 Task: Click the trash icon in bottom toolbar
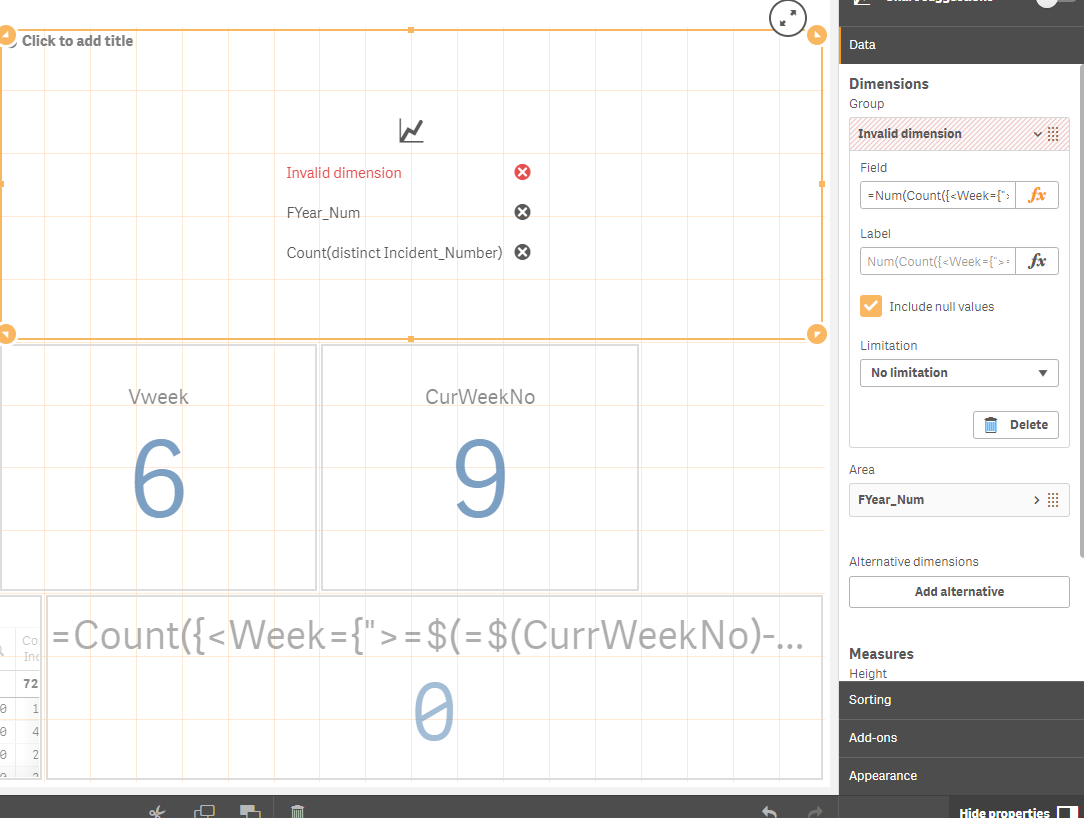[297, 811]
